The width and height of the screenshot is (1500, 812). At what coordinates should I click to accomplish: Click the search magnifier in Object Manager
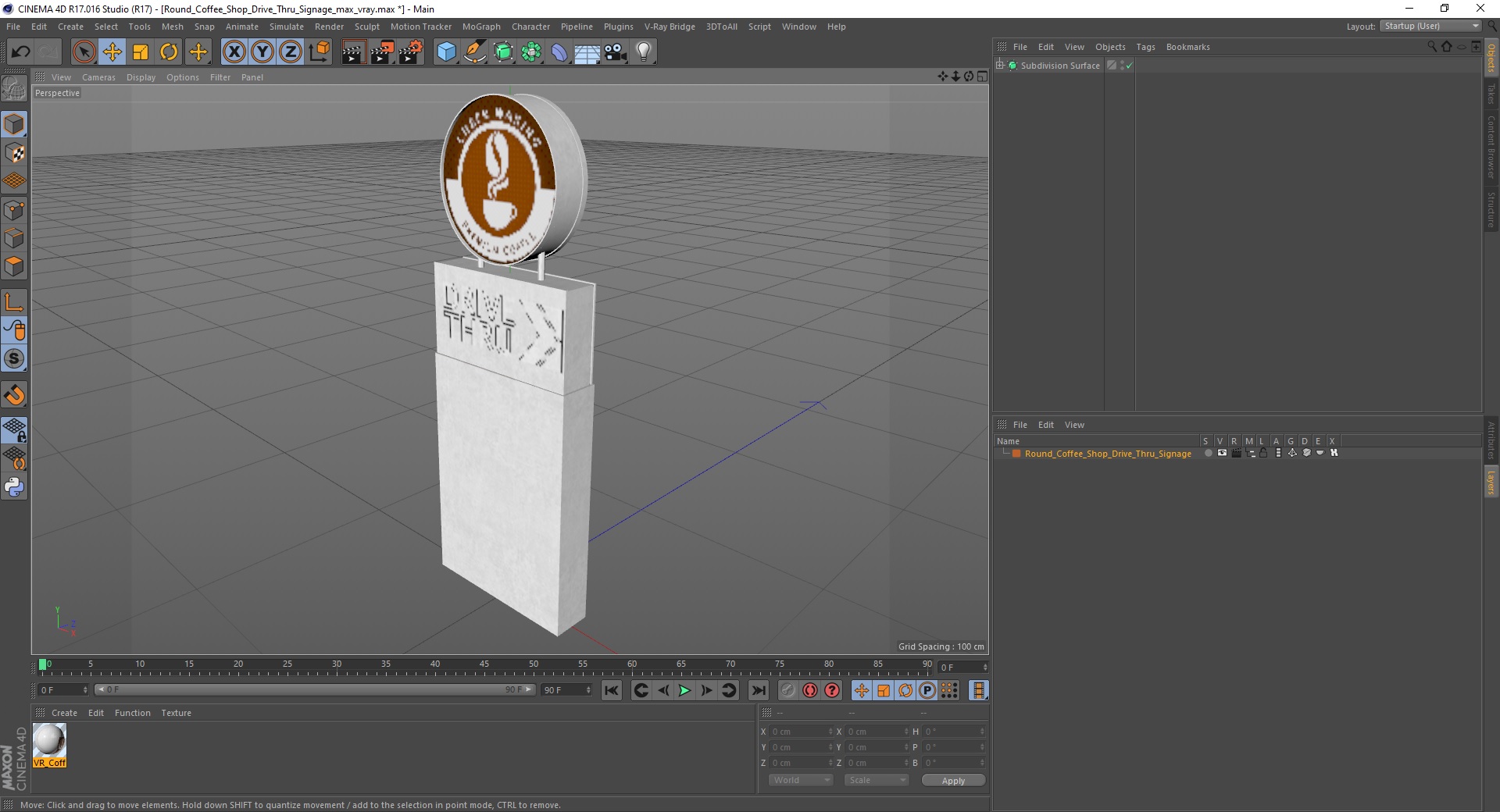coord(1431,47)
